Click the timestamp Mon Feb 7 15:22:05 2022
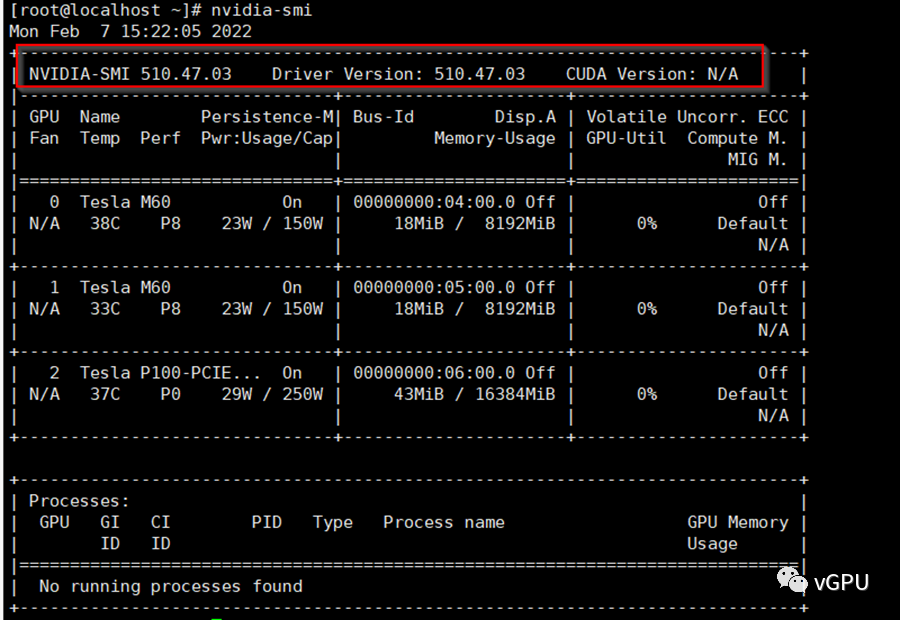The height and width of the screenshot is (620, 900). coord(130,31)
